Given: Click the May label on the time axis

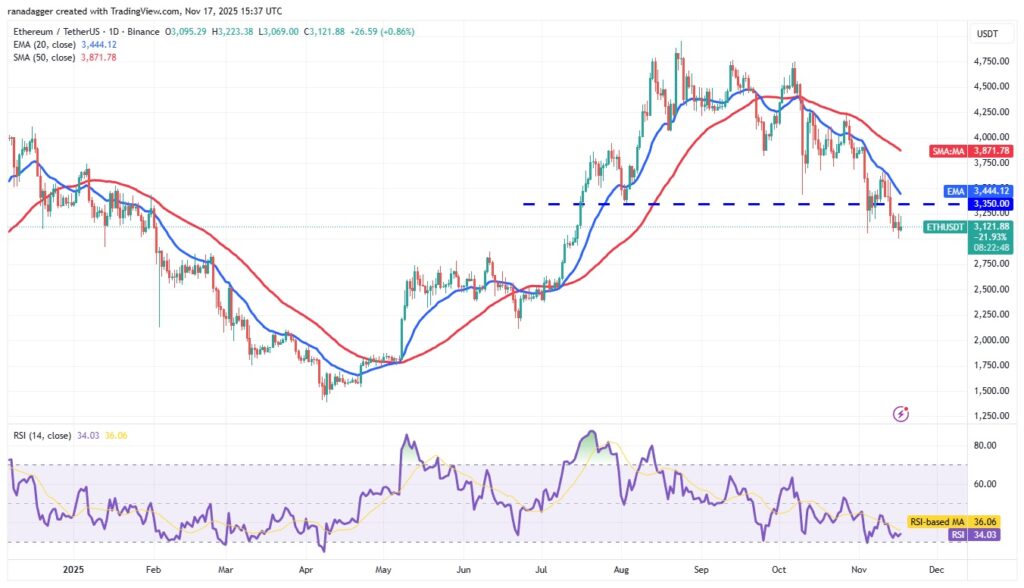Looking at the screenshot, I should [384, 568].
